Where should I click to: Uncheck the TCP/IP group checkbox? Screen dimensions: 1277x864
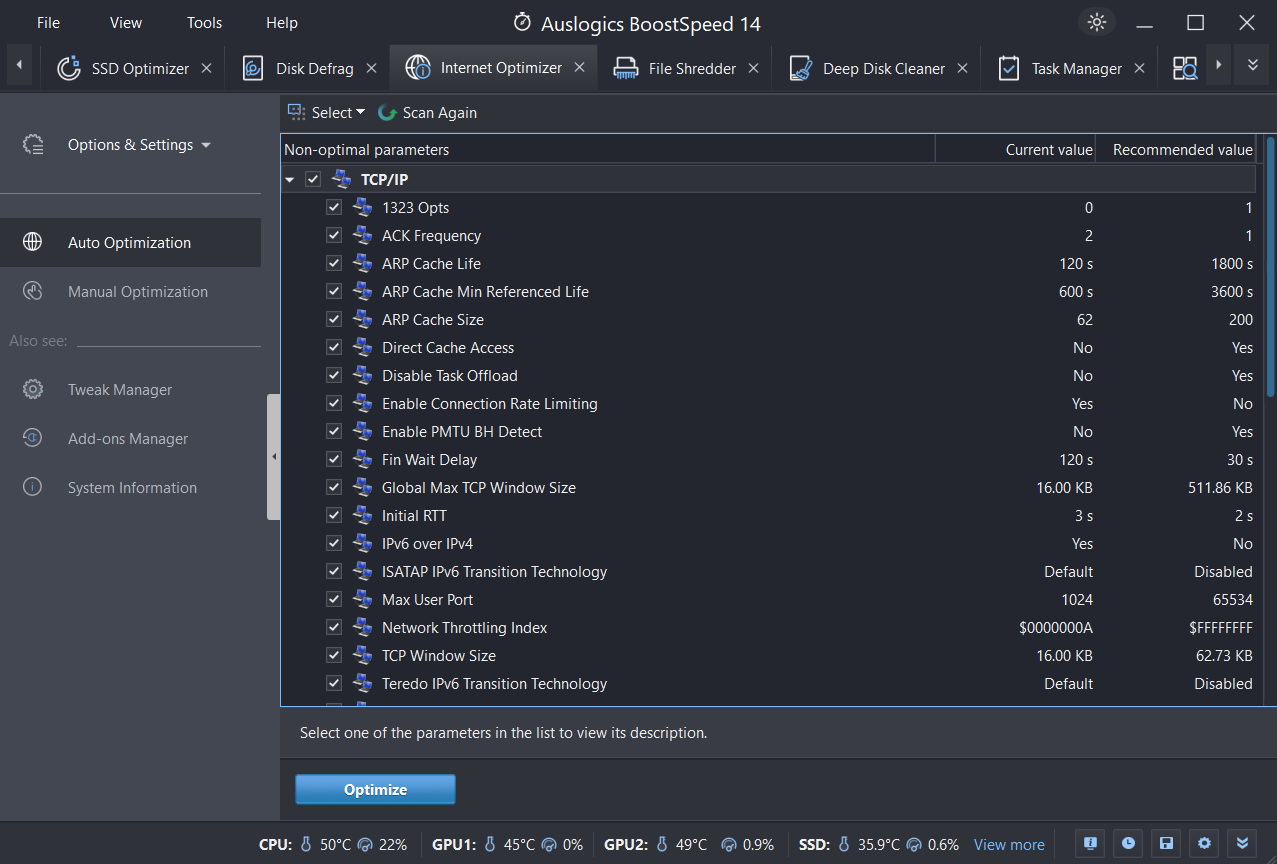[x=313, y=178]
